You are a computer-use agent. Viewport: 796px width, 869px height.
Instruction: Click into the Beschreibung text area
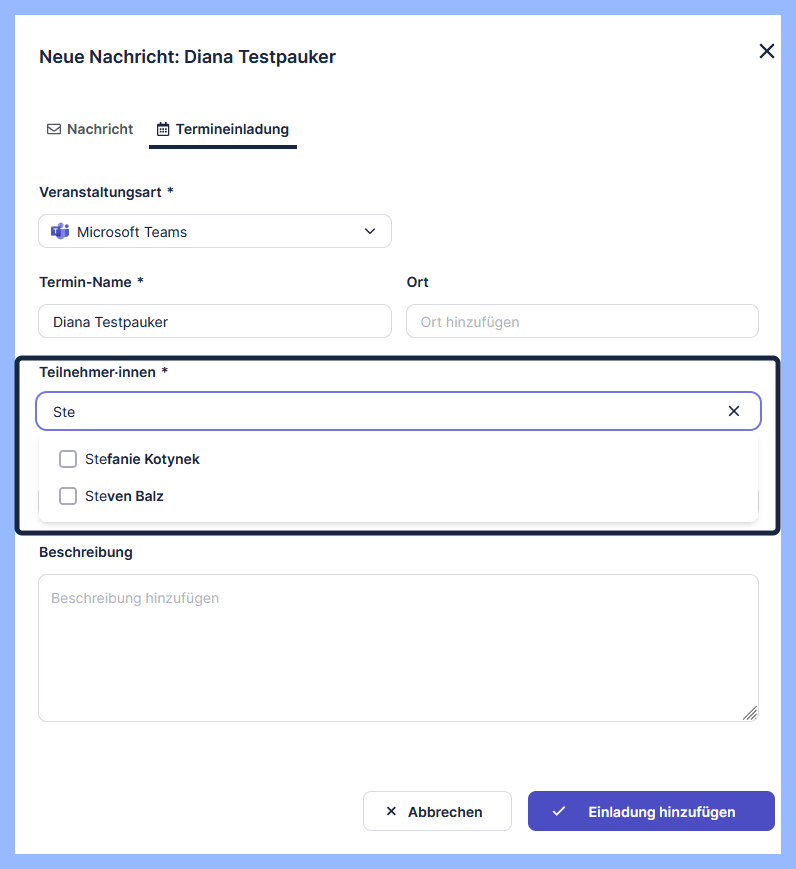(398, 647)
